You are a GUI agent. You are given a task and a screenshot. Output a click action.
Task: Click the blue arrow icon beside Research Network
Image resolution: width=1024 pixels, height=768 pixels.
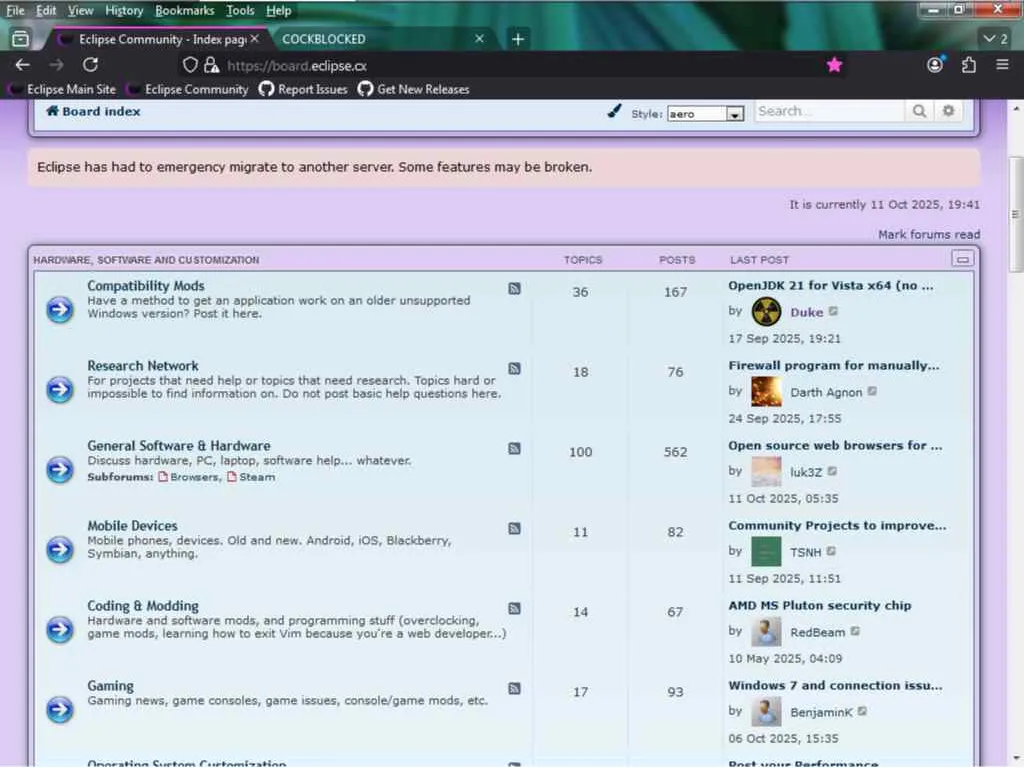59,389
